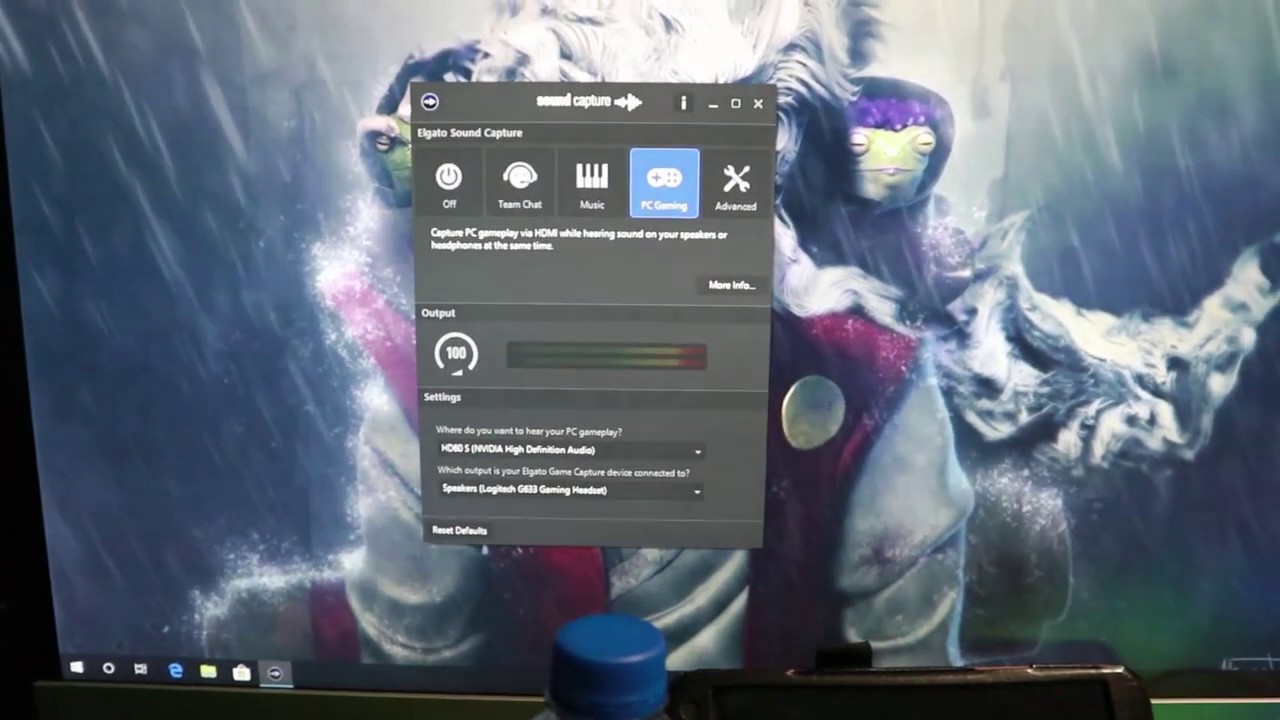Open File Explorer from the taskbar
This screenshot has width=1280, height=720.
(x=208, y=672)
